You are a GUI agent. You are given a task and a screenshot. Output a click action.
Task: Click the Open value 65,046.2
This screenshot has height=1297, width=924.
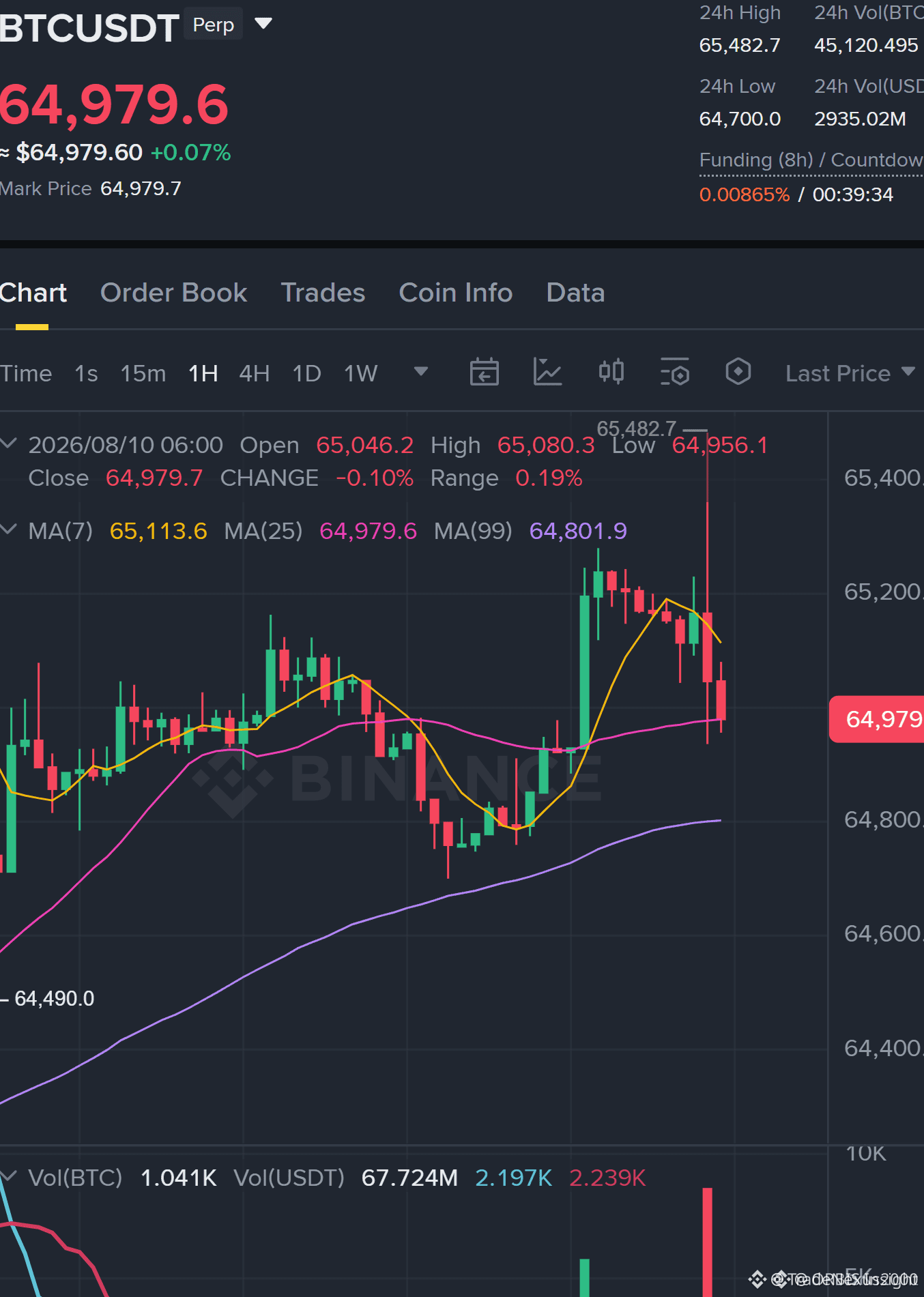[365, 445]
